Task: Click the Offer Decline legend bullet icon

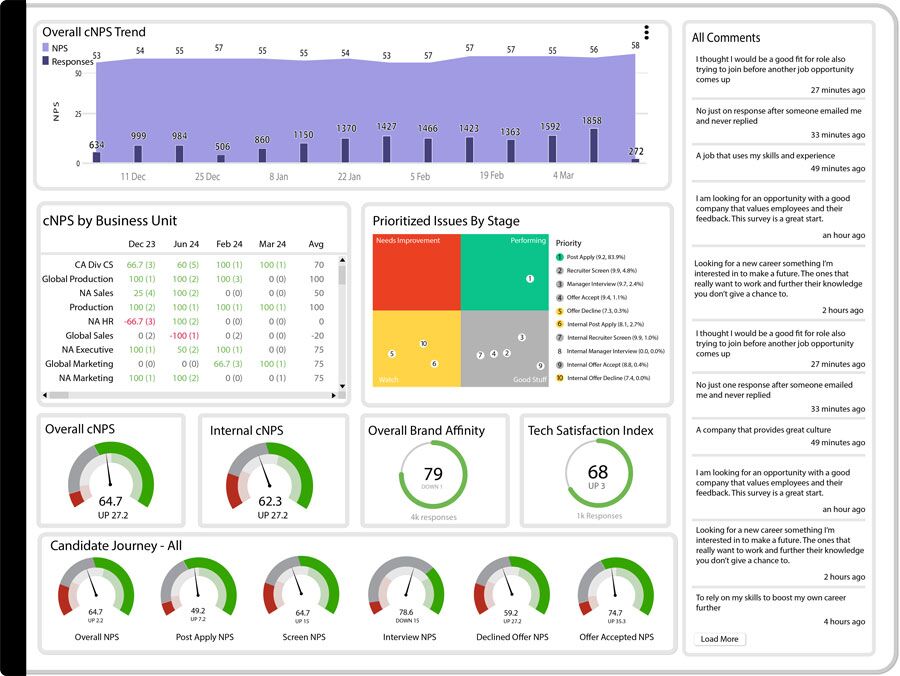Action: tap(560, 311)
